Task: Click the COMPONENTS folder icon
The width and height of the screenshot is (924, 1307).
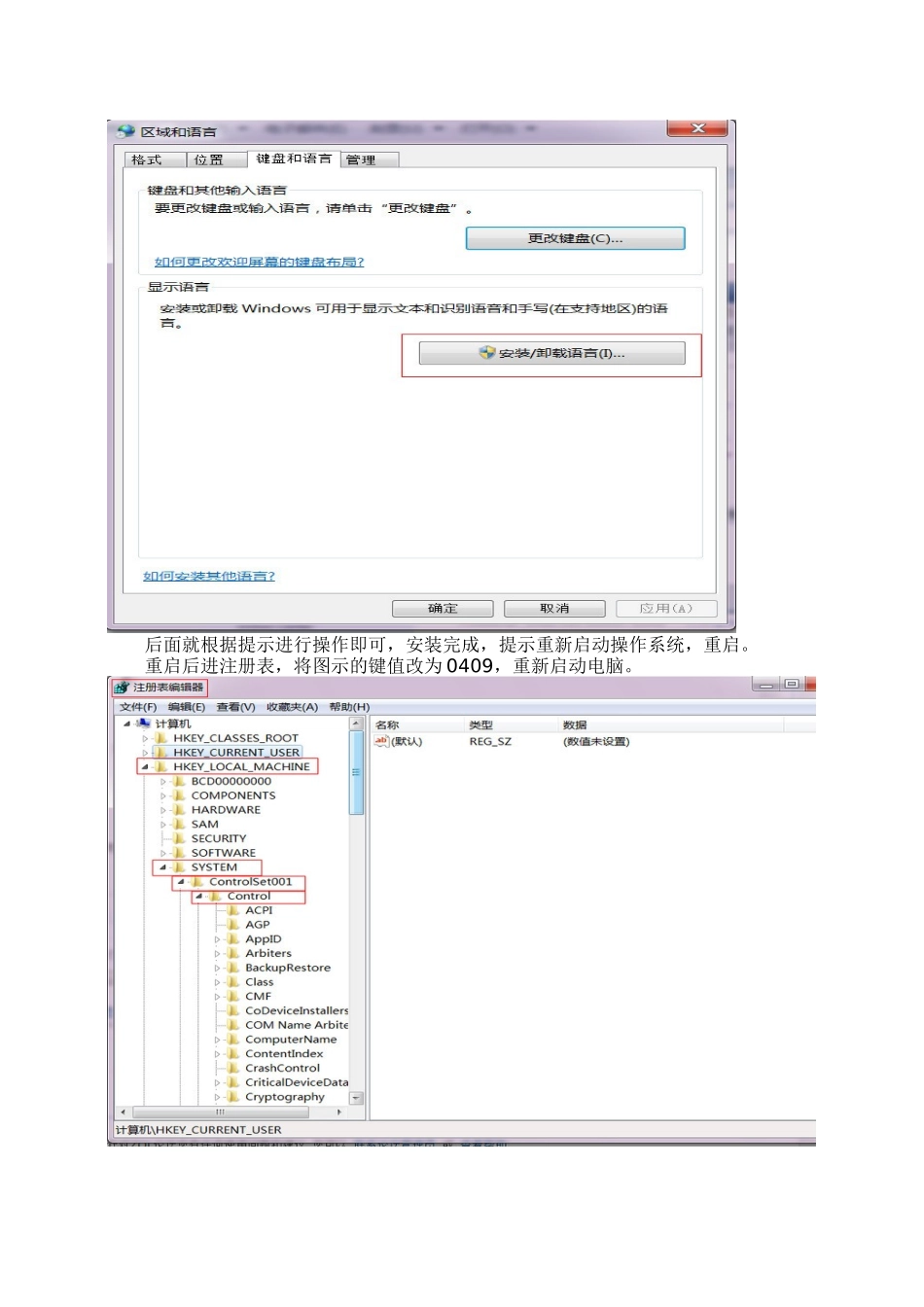Action: tap(180, 795)
